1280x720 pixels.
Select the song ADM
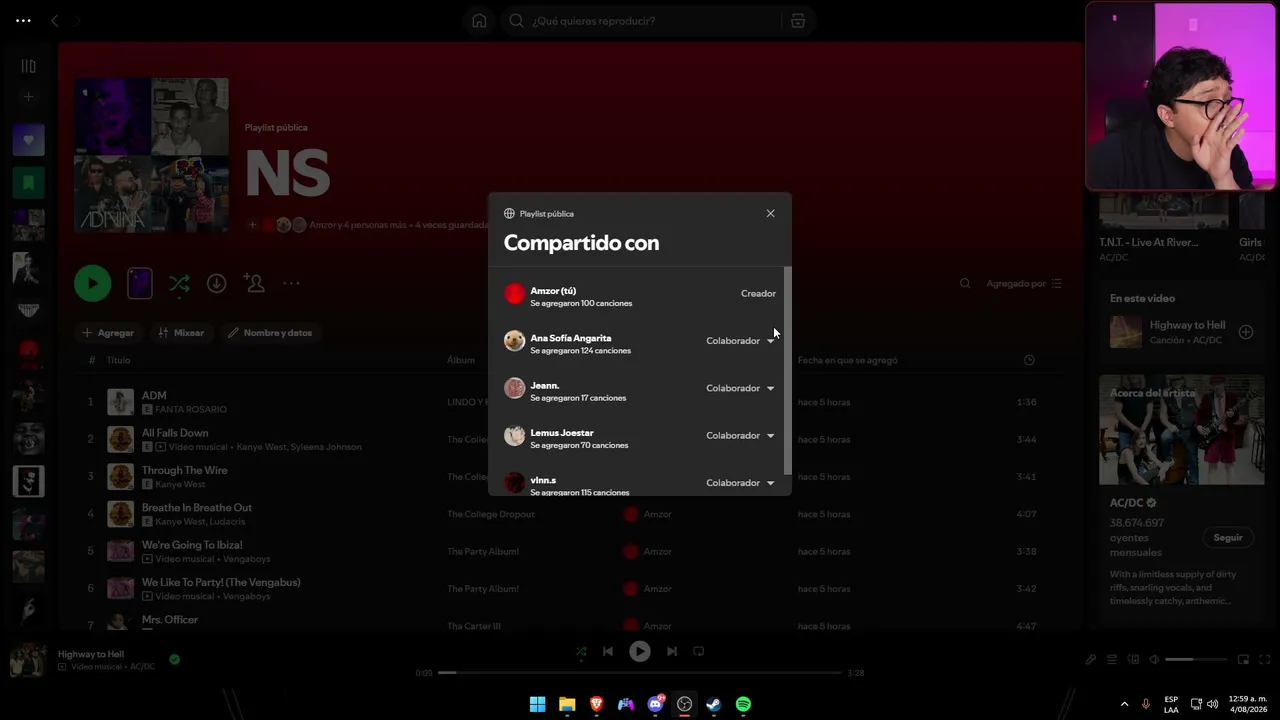(x=154, y=396)
